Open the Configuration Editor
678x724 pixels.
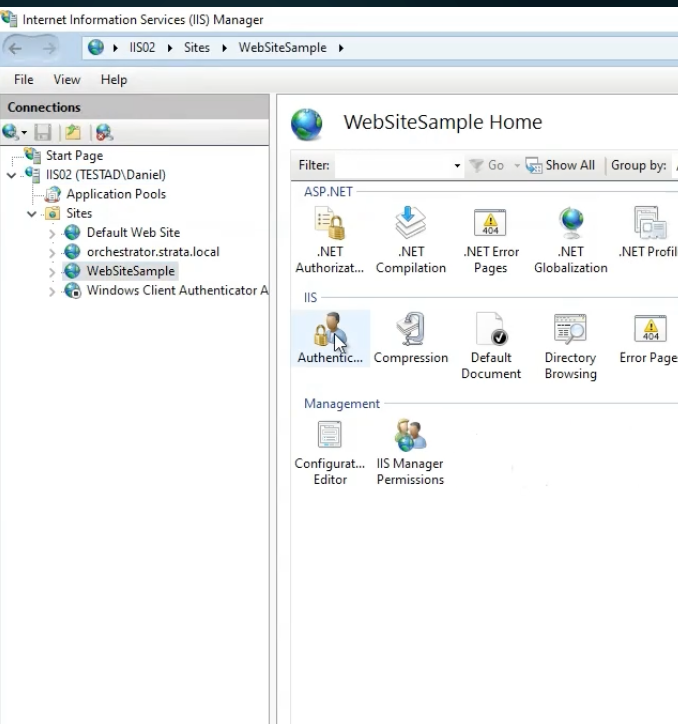330,452
